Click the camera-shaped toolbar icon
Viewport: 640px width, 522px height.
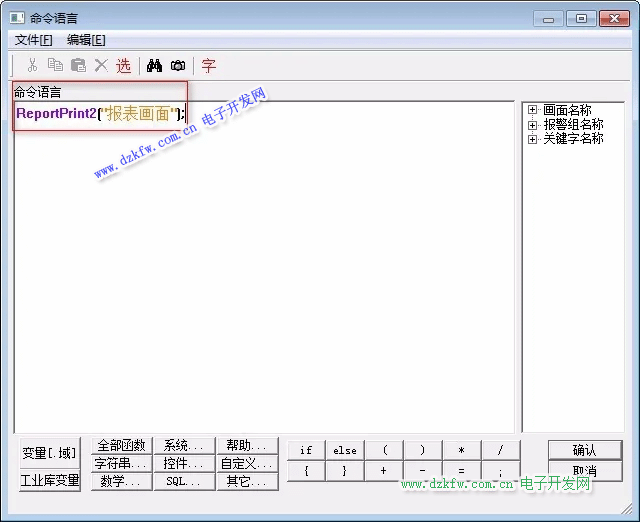pos(177,65)
